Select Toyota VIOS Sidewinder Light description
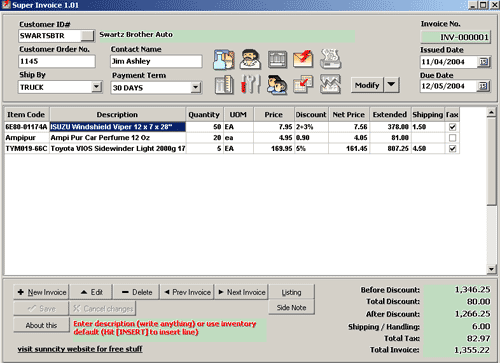This screenshot has width=500, height=363. pos(118,149)
